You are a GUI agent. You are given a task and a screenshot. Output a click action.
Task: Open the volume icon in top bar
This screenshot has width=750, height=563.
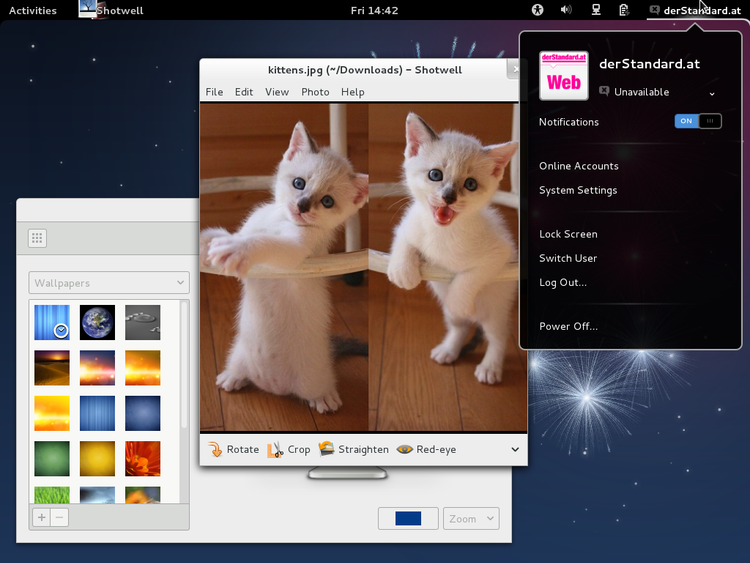(x=566, y=10)
